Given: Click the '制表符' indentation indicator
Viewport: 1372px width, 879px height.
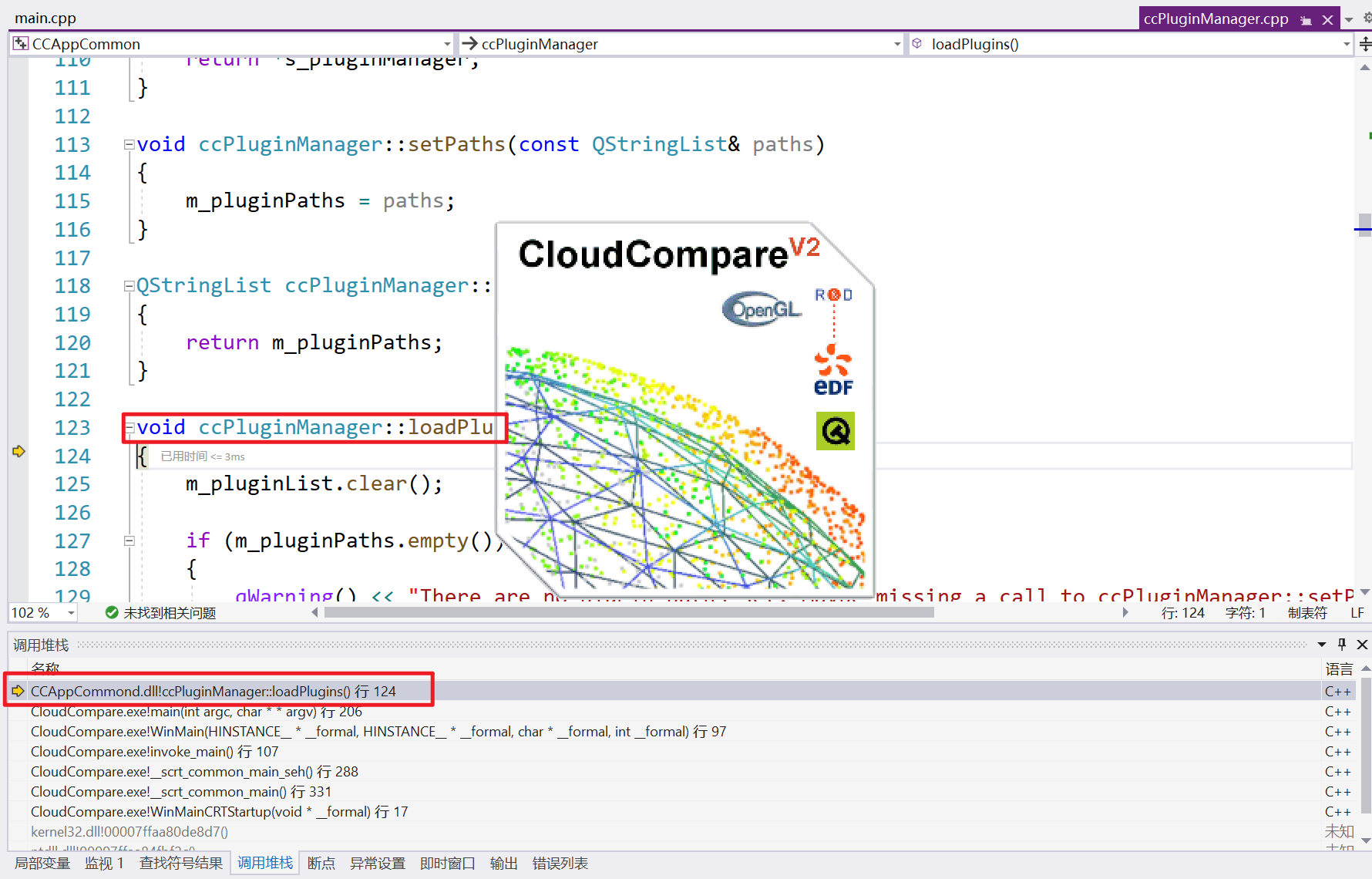Looking at the screenshot, I should (1307, 613).
